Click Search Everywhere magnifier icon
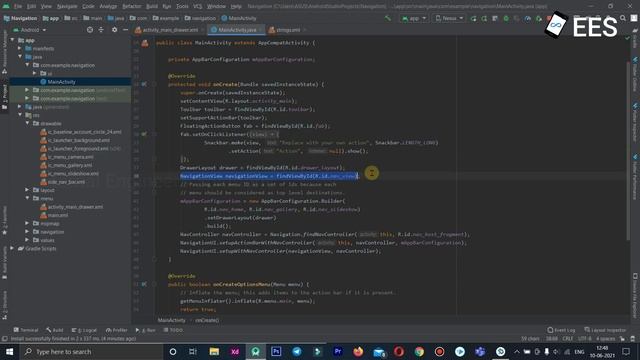Viewport: 640px width, 360px height. pyautogui.click(x=623, y=18)
